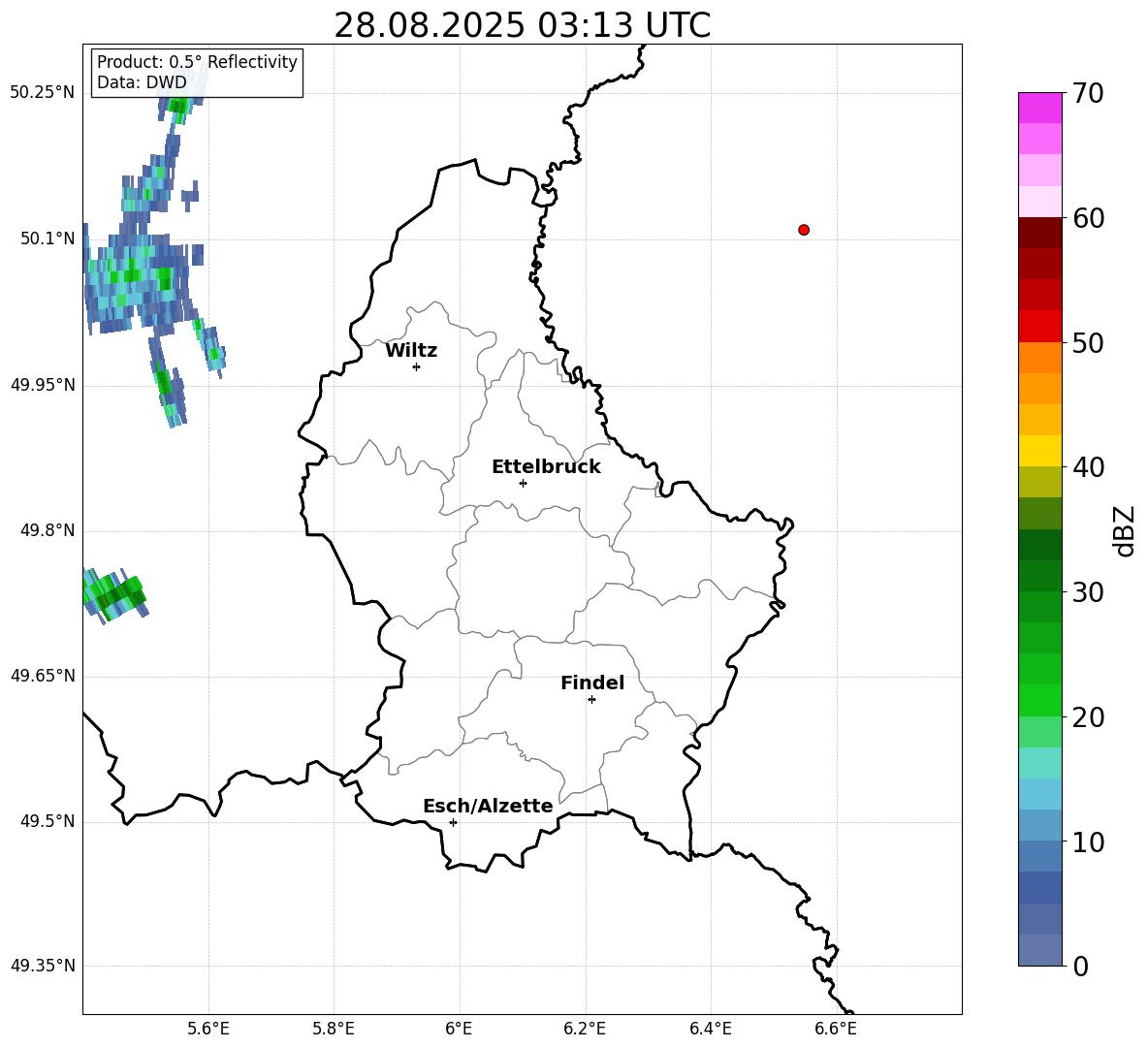Click the orange colorbar segment above 50
Image resolution: width=1148 pixels, height=1048 pixels.
(x=1039, y=357)
